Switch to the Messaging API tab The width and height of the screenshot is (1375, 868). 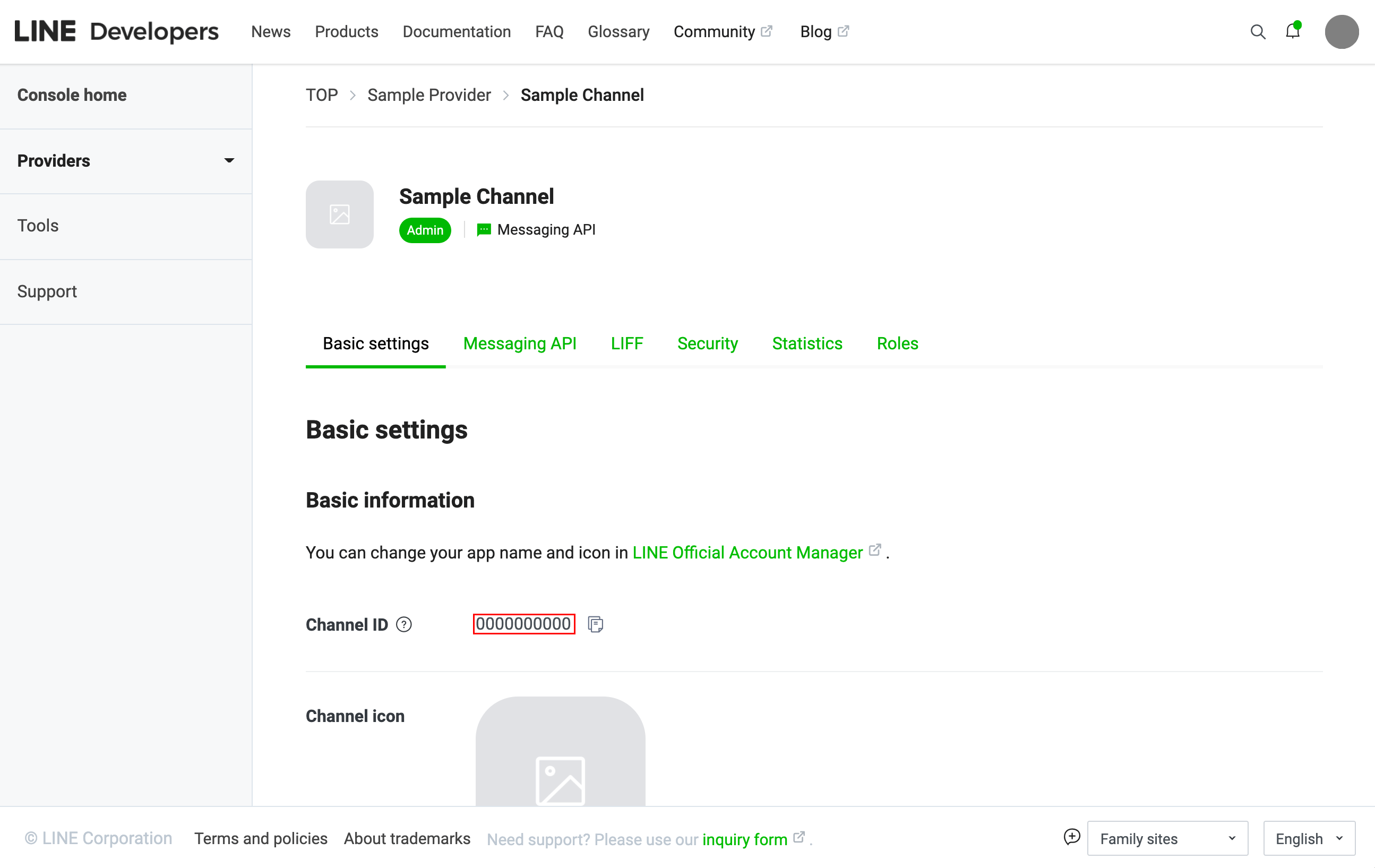(x=520, y=344)
